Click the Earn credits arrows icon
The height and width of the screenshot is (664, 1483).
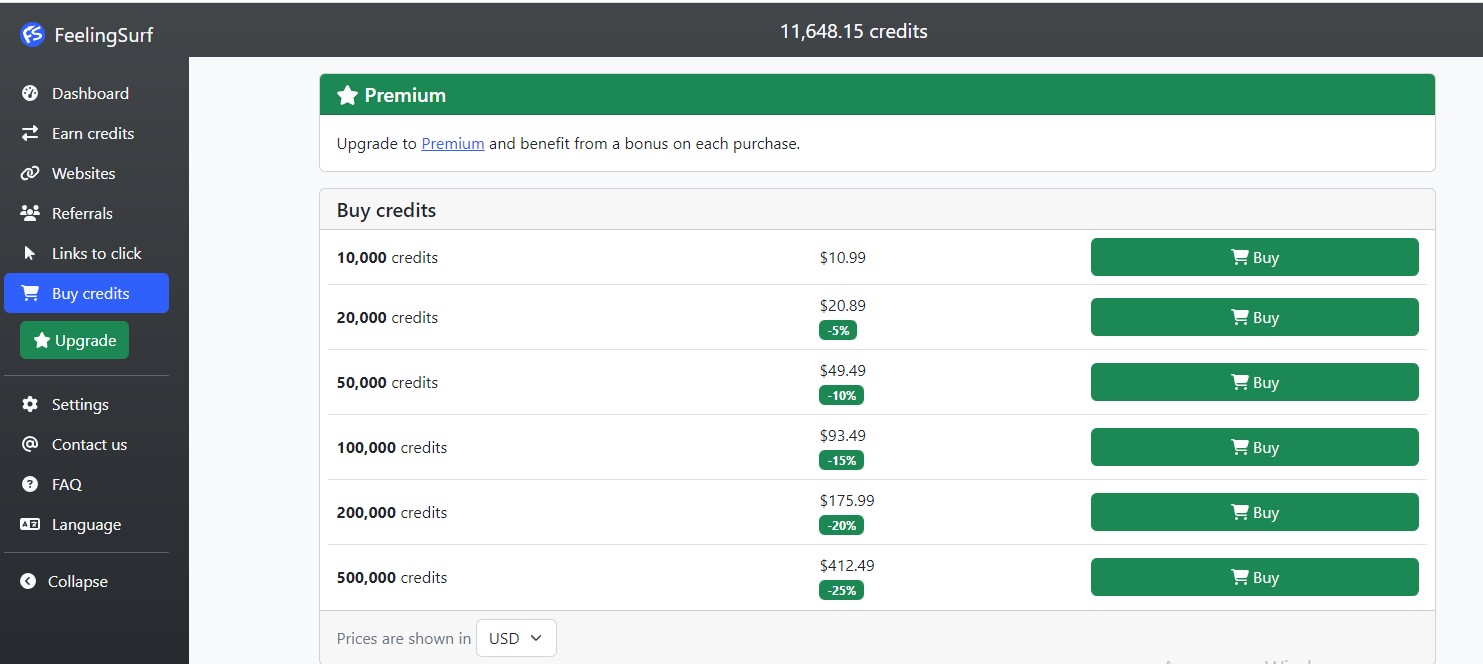click(x=30, y=133)
